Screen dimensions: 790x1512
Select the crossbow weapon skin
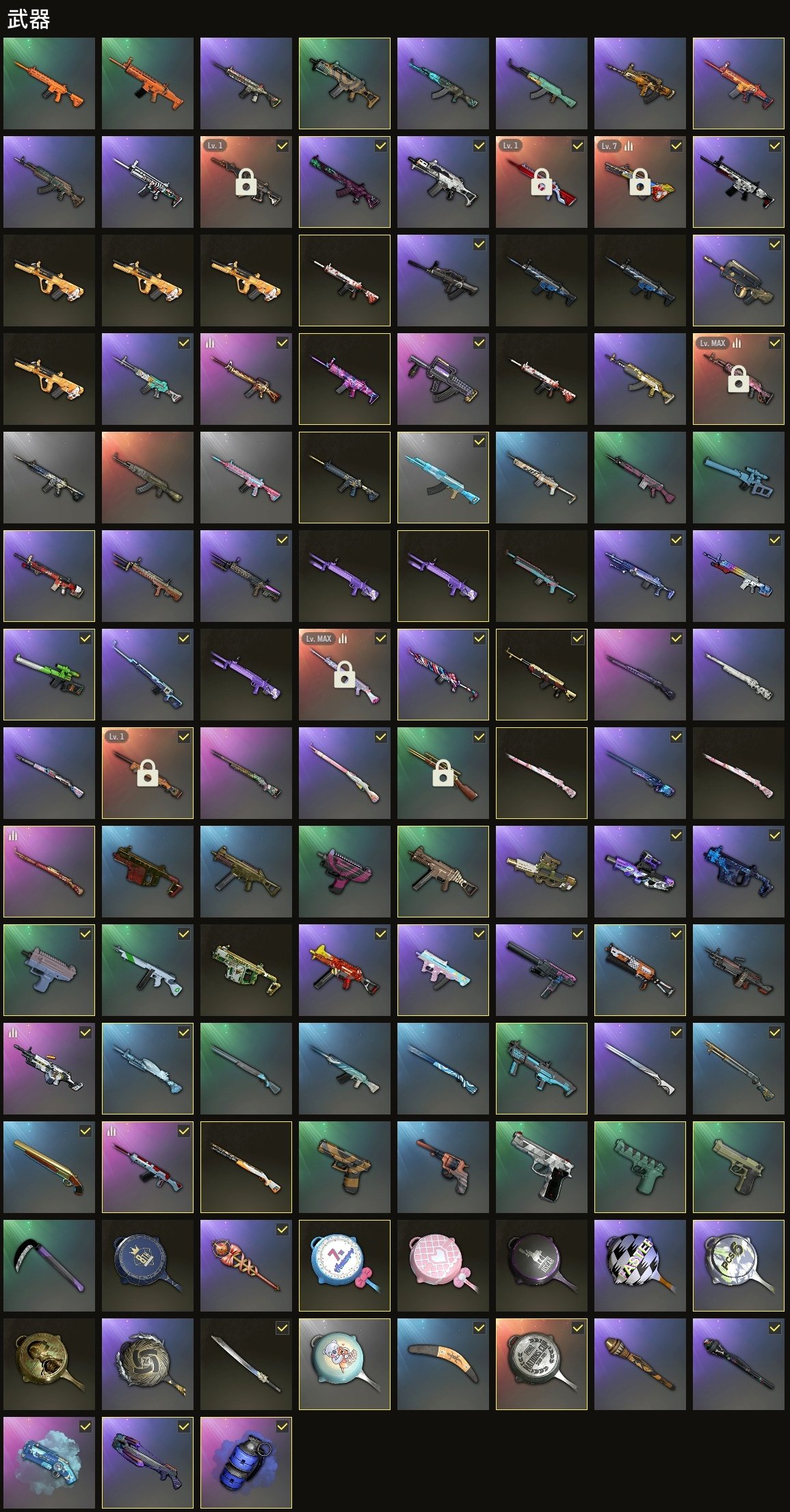[148, 1463]
